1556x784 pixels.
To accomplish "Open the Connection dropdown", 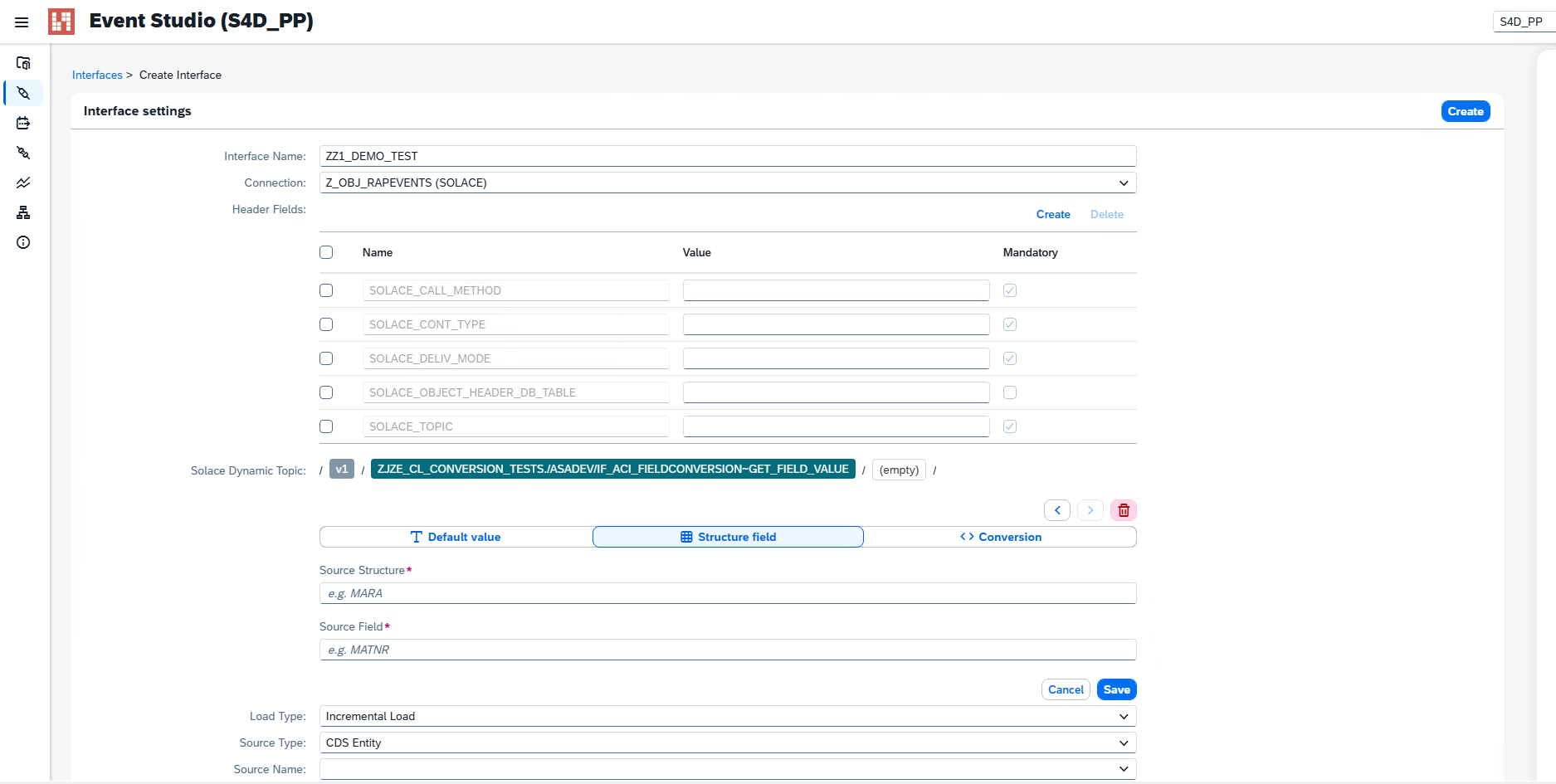I will 728,183.
